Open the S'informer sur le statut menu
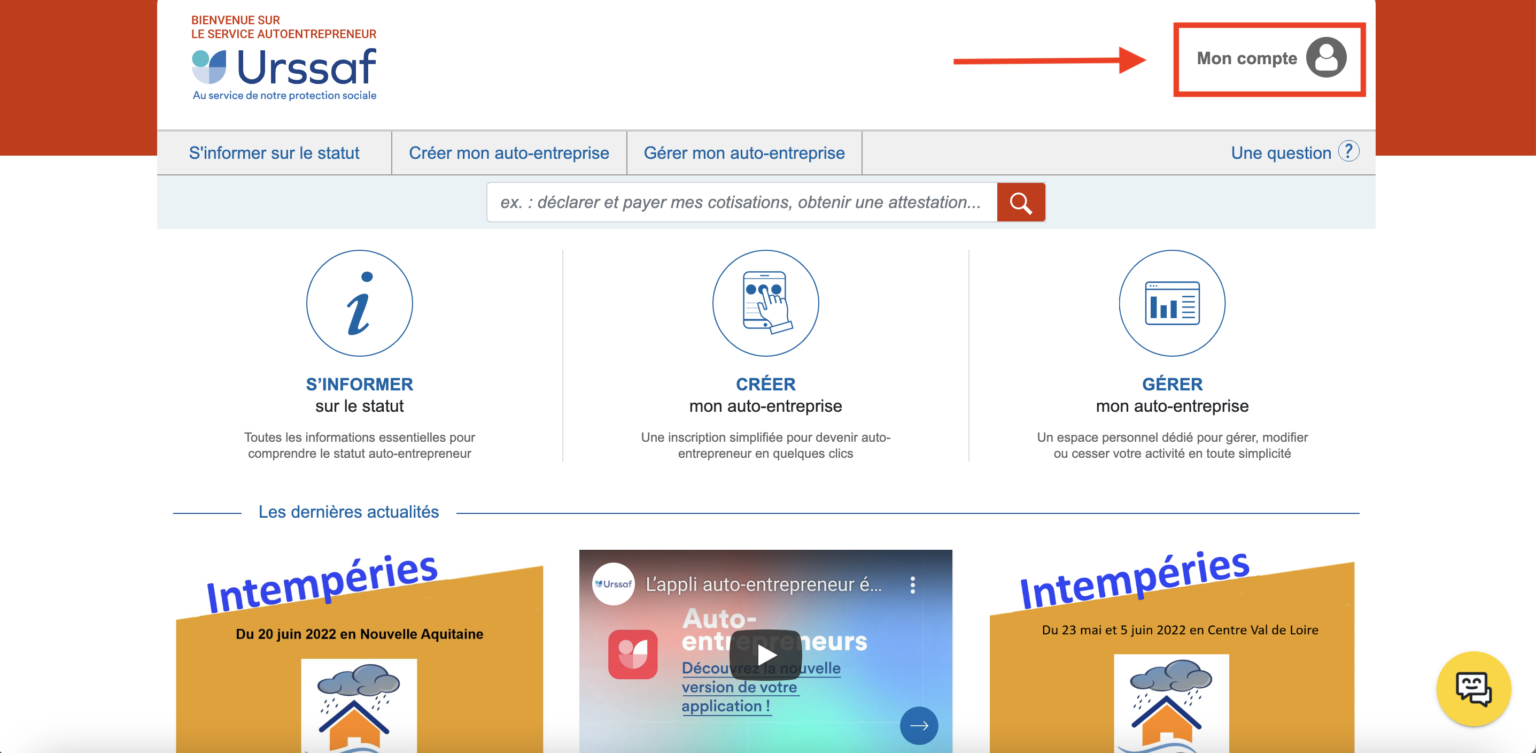The width and height of the screenshot is (1536, 753). 274,153
